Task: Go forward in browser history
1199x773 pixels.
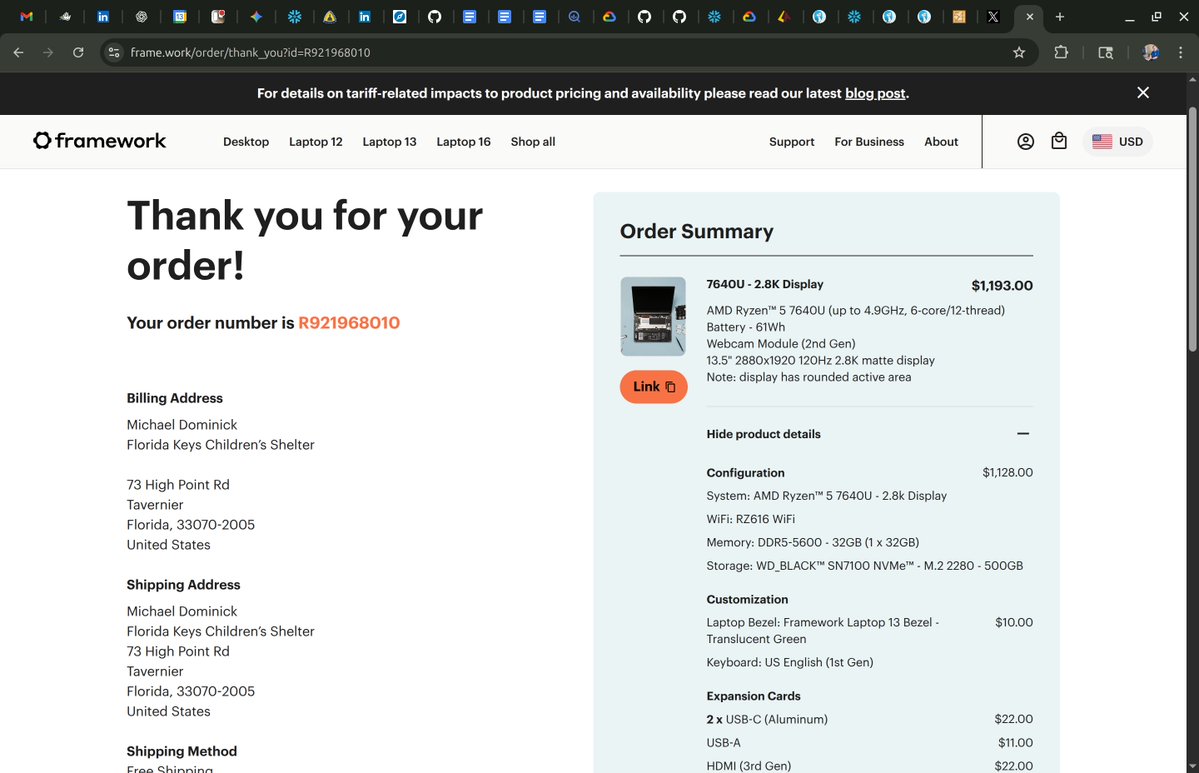Action: [48, 53]
